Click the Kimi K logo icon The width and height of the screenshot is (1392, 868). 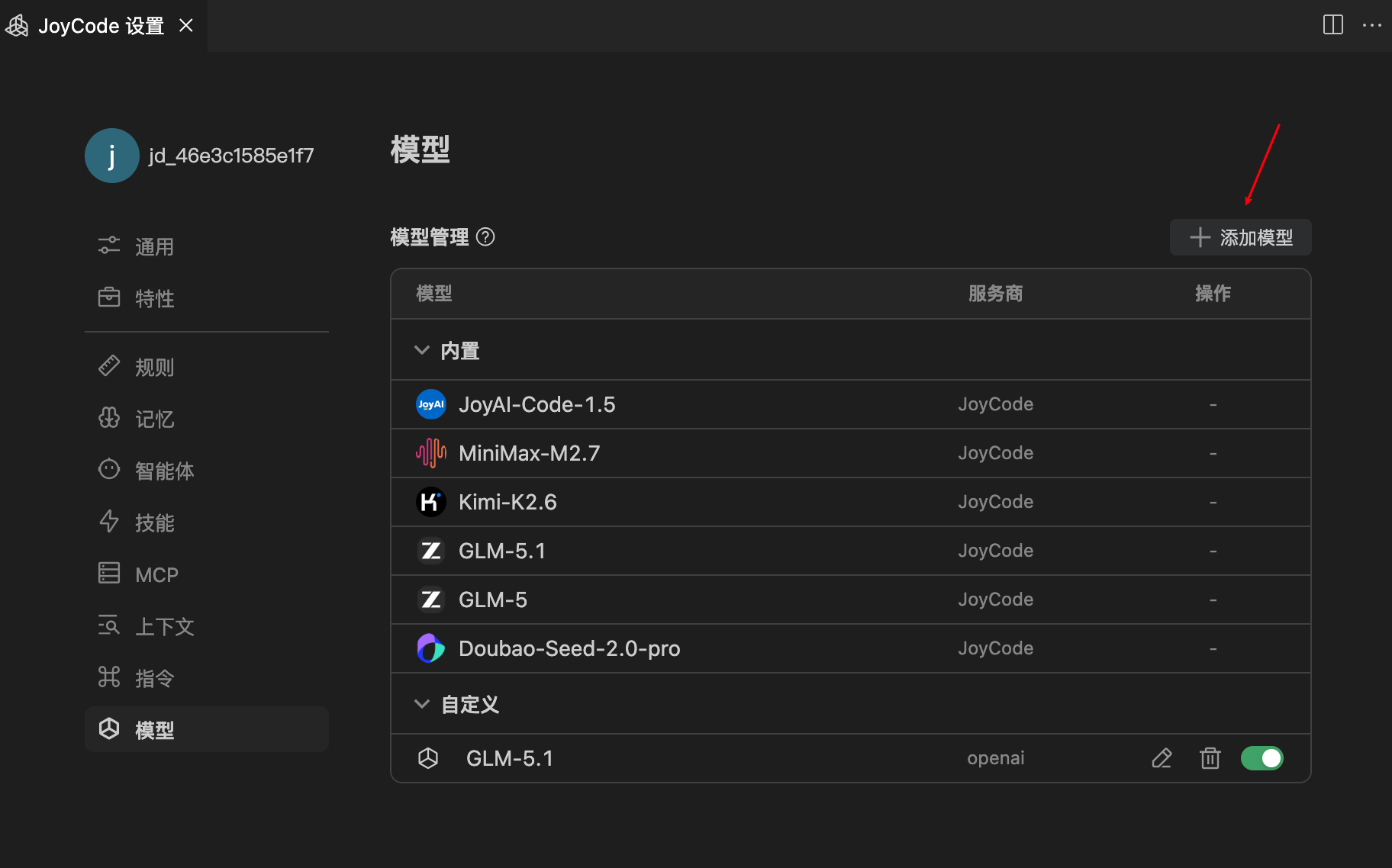click(430, 502)
